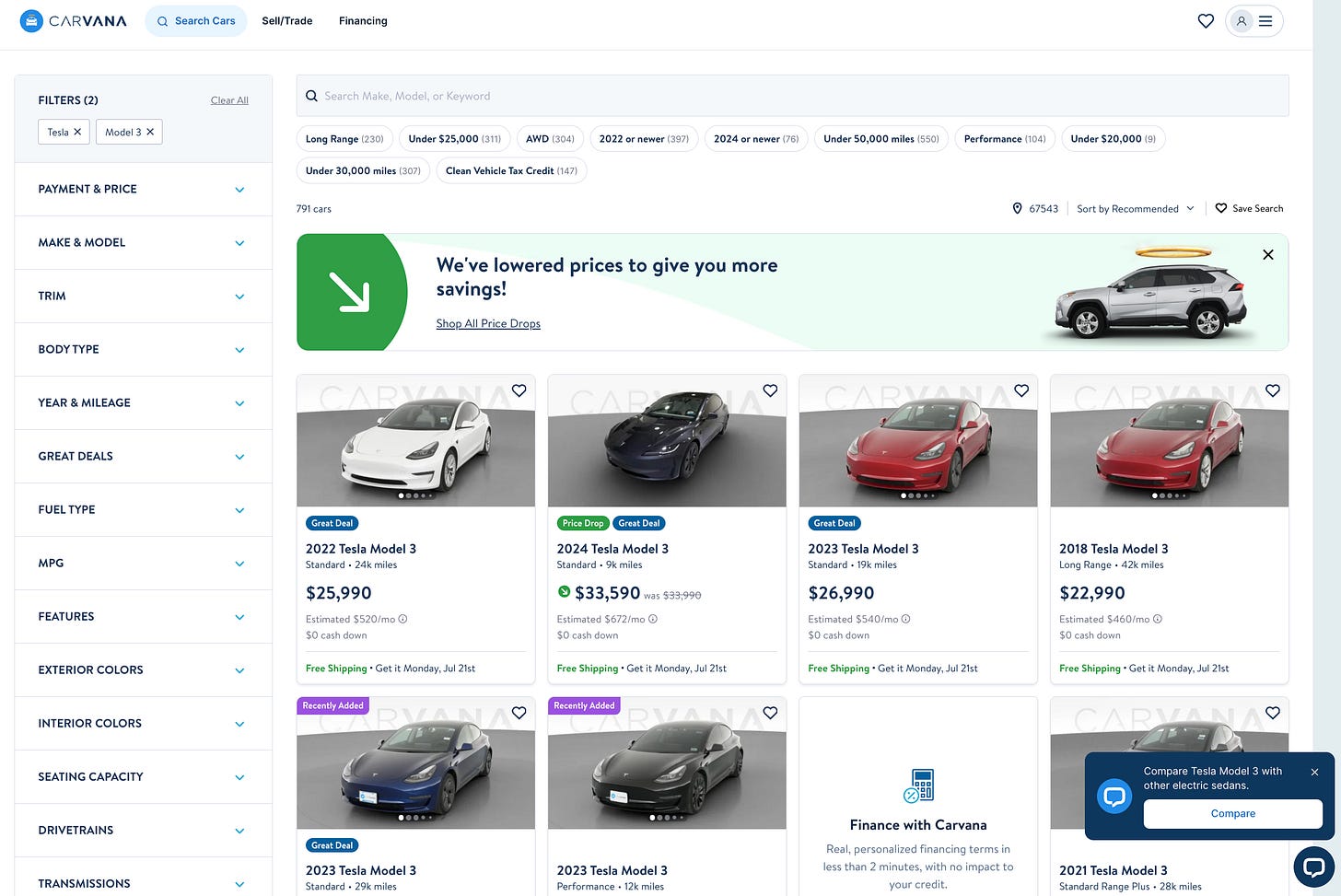Click info icon beside Estimated $540/mo
This screenshot has width=1341, height=896.
point(905,619)
